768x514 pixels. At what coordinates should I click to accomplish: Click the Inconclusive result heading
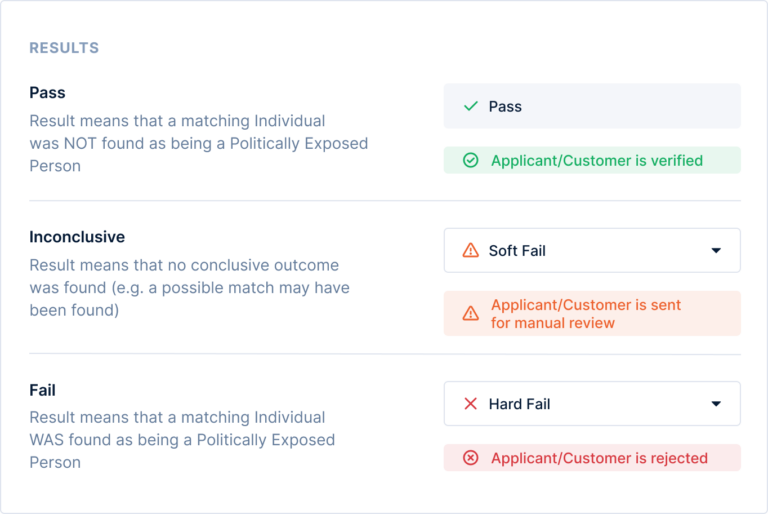pos(77,237)
